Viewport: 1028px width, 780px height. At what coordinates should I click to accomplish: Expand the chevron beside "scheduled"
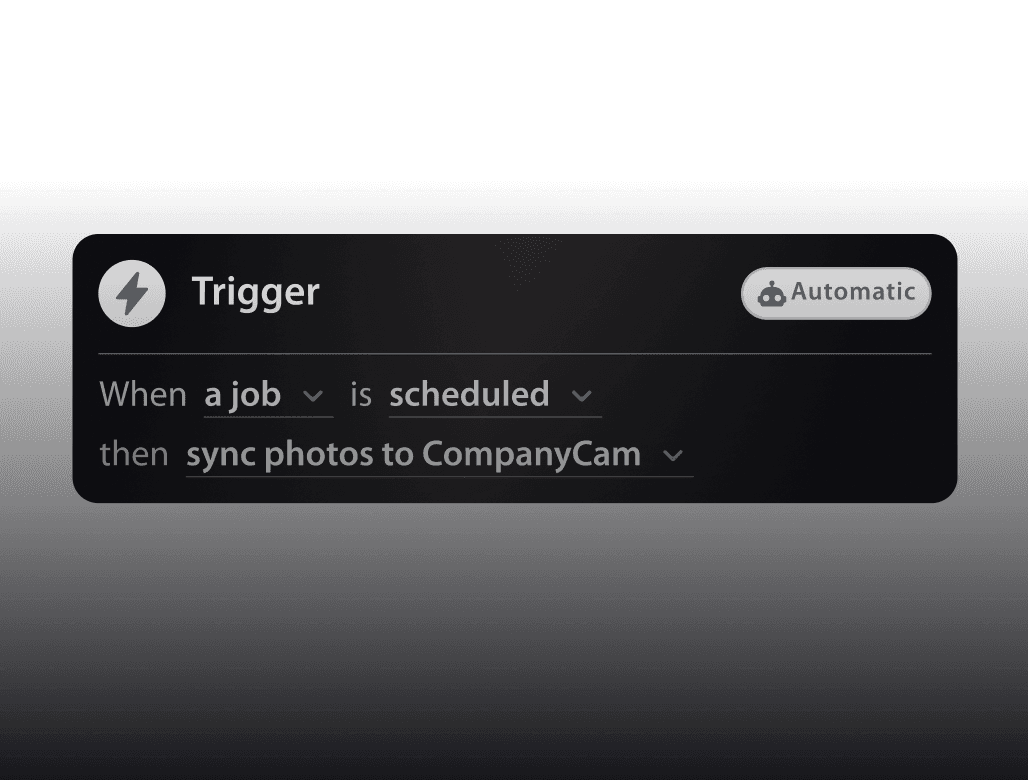coord(582,396)
